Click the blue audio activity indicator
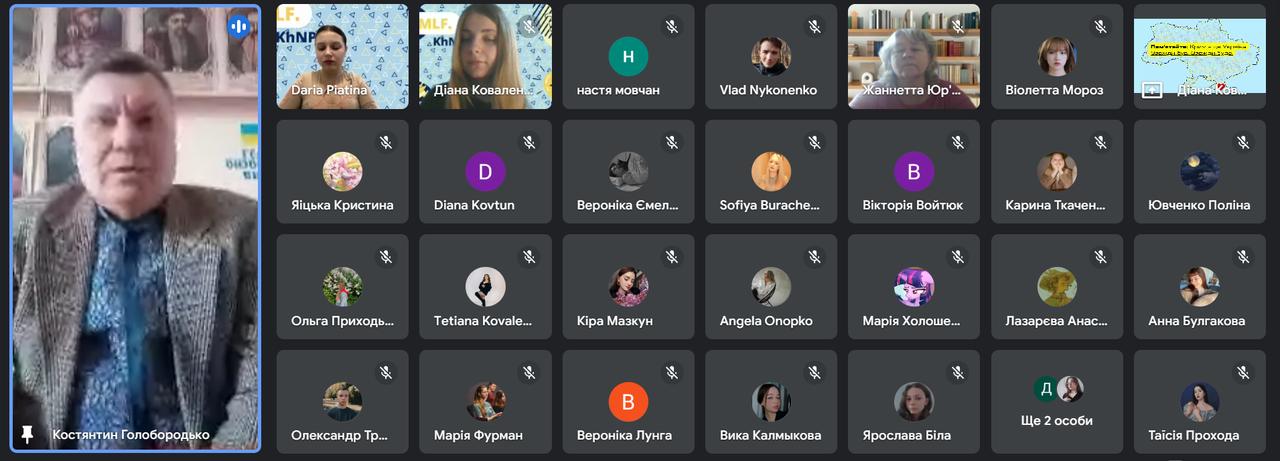This screenshot has width=1280, height=461. 238,27
